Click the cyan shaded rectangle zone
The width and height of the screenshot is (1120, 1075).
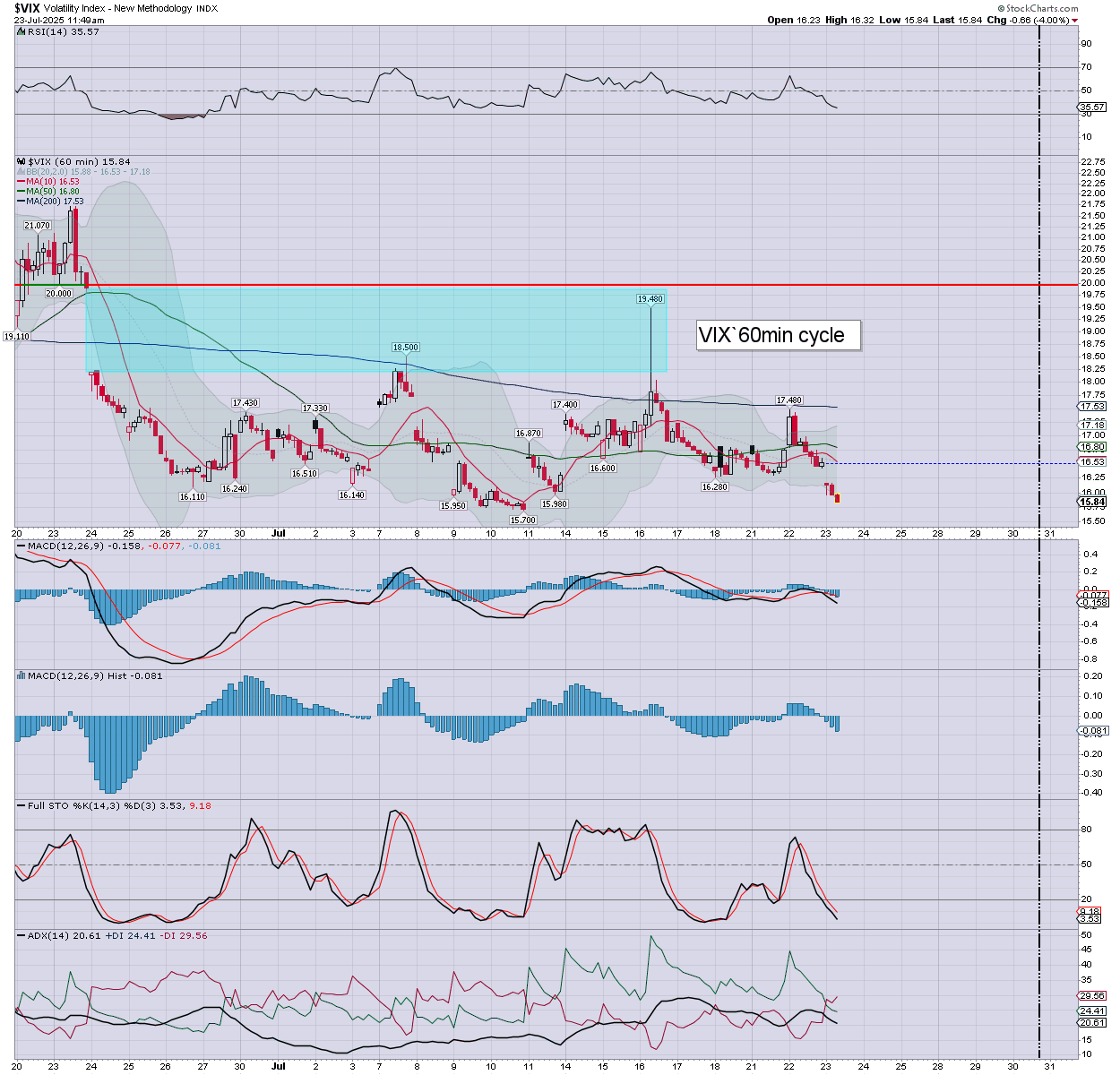click(376, 329)
